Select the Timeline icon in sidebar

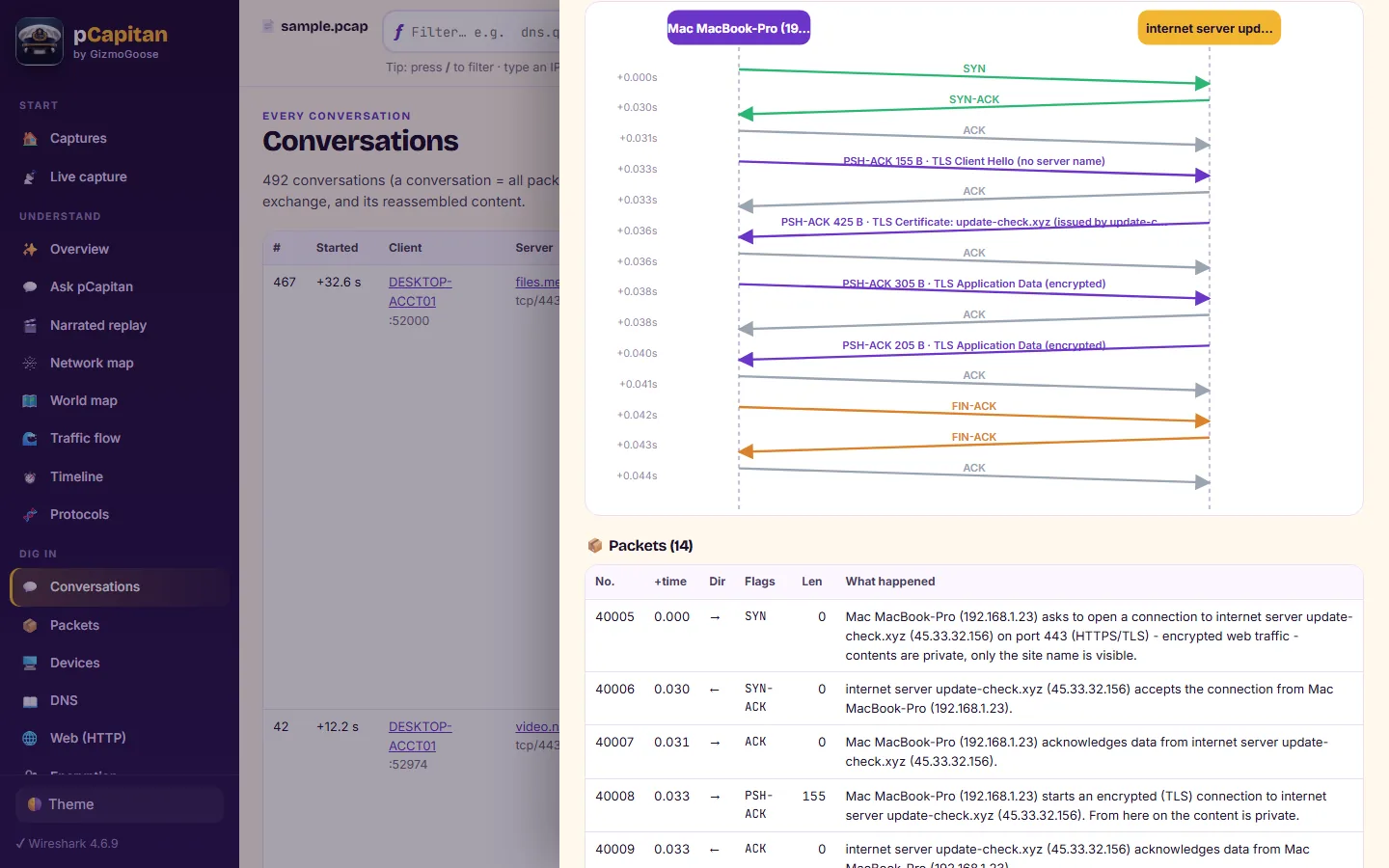pyautogui.click(x=30, y=477)
